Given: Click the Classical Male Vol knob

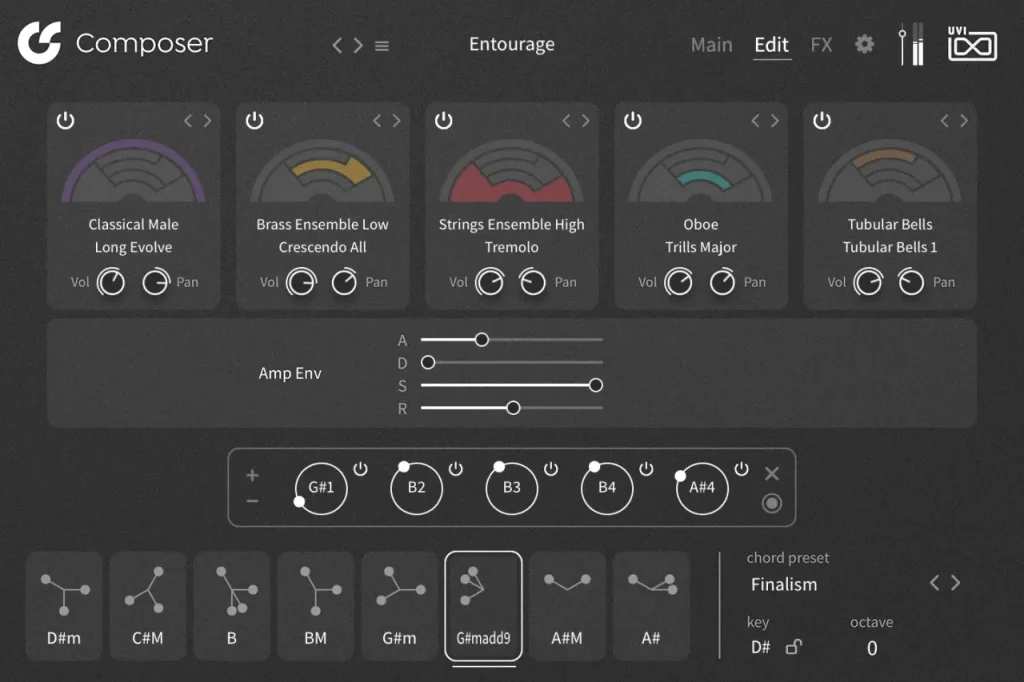Looking at the screenshot, I should pos(111,283).
